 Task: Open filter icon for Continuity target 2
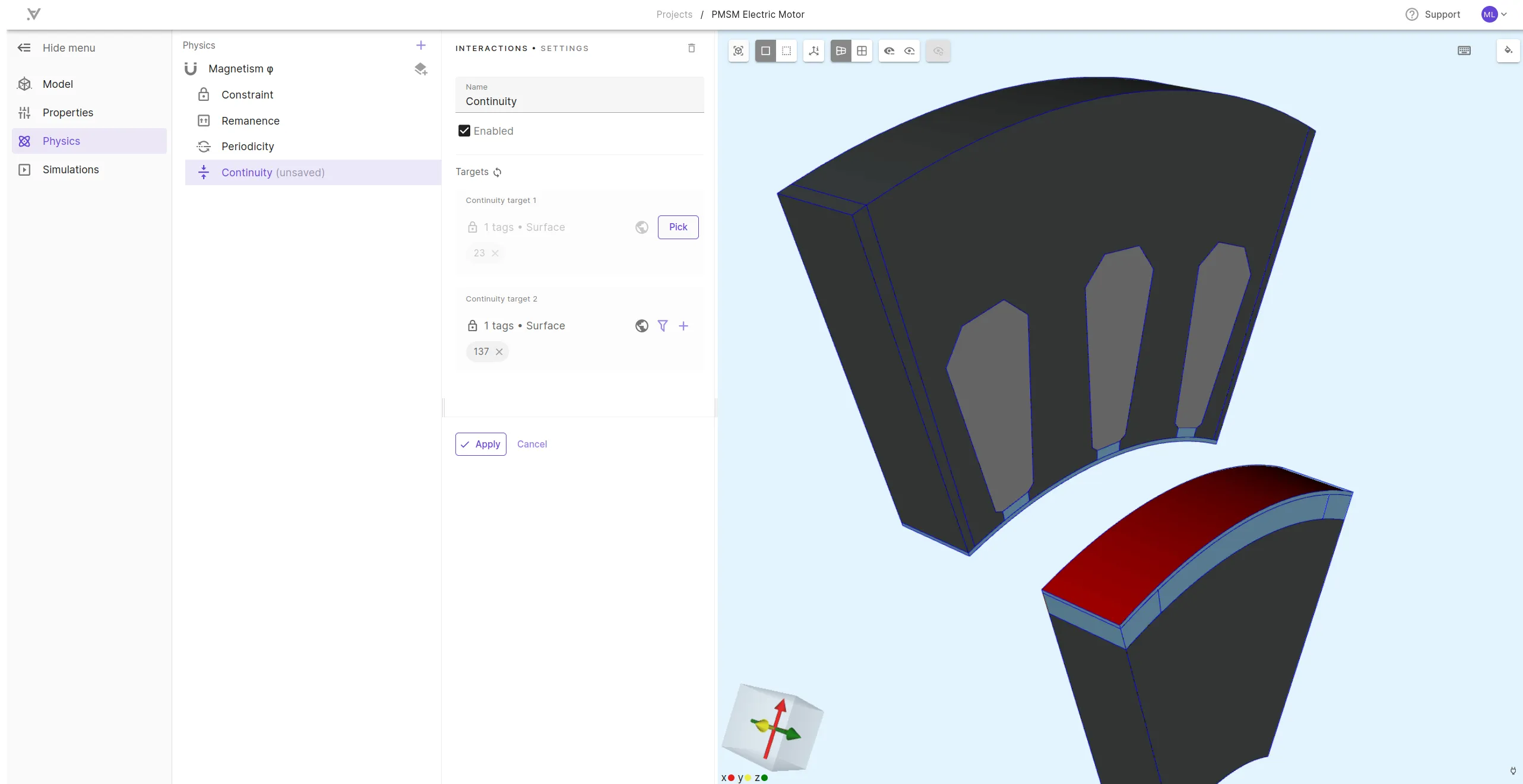tap(663, 326)
